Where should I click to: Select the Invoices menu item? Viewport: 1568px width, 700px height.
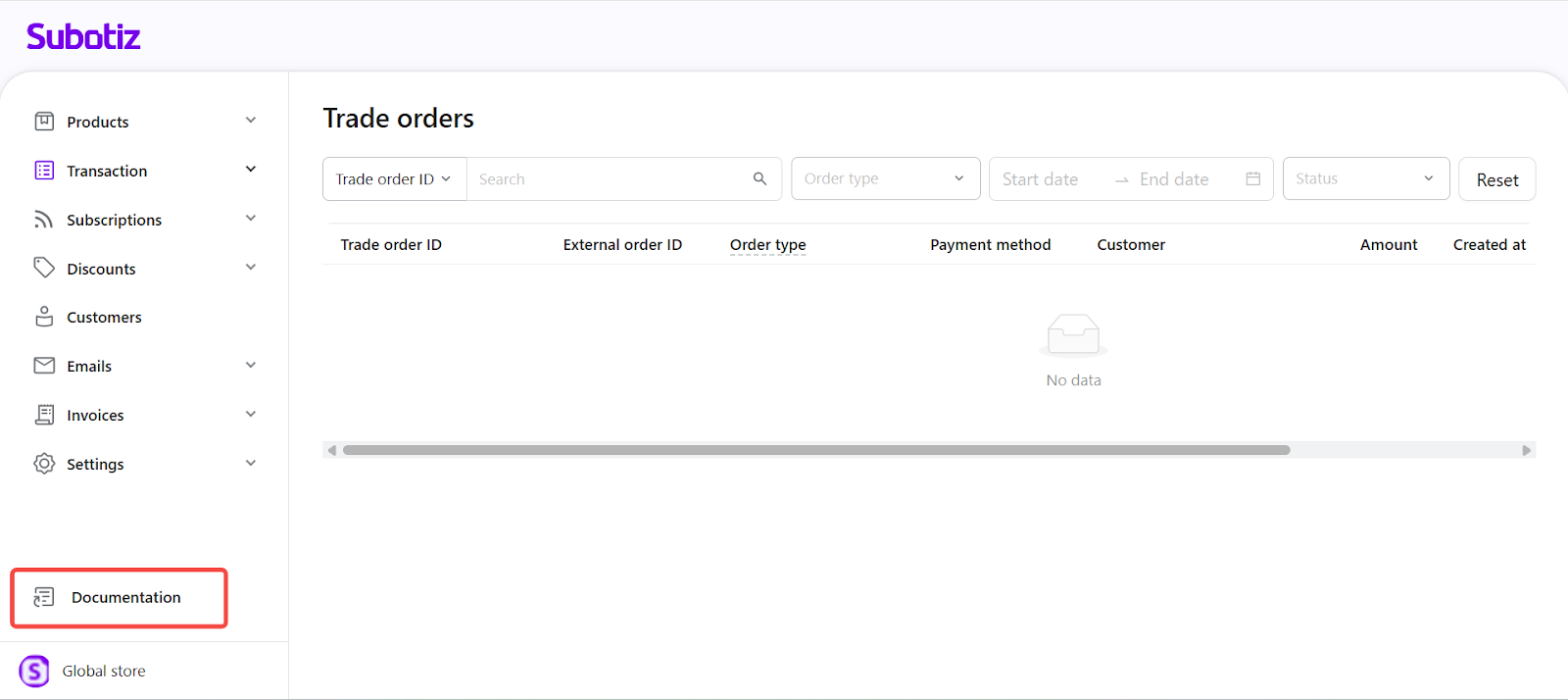point(95,416)
